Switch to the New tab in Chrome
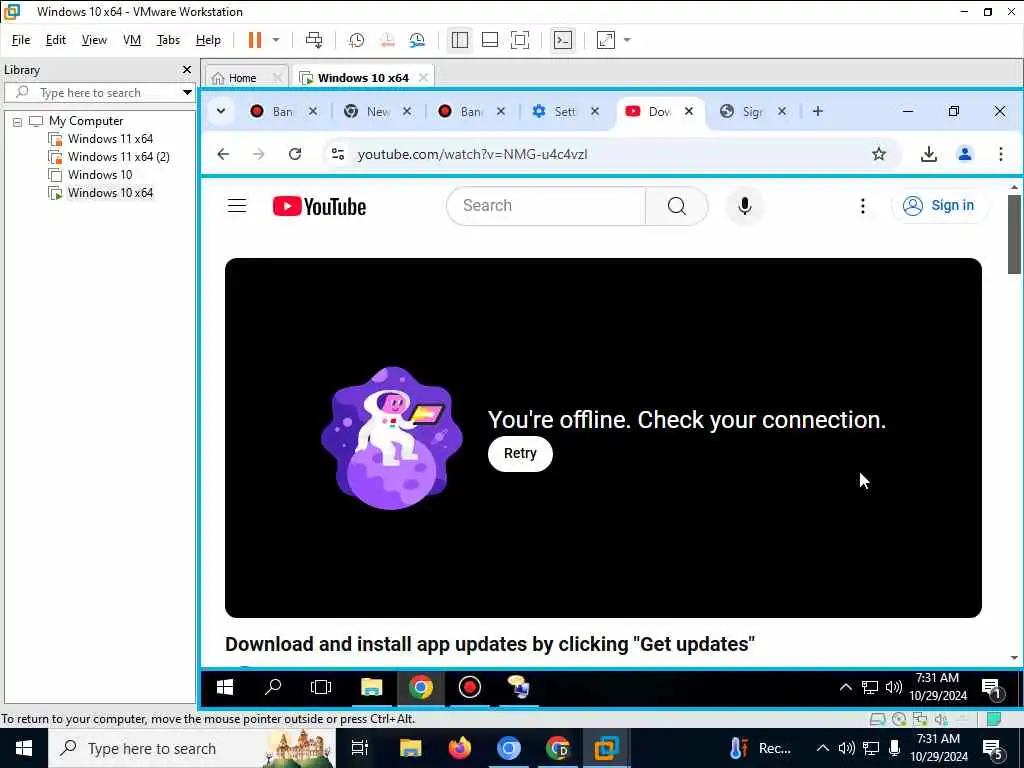This screenshot has height=768, width=1024. (370, 112)
